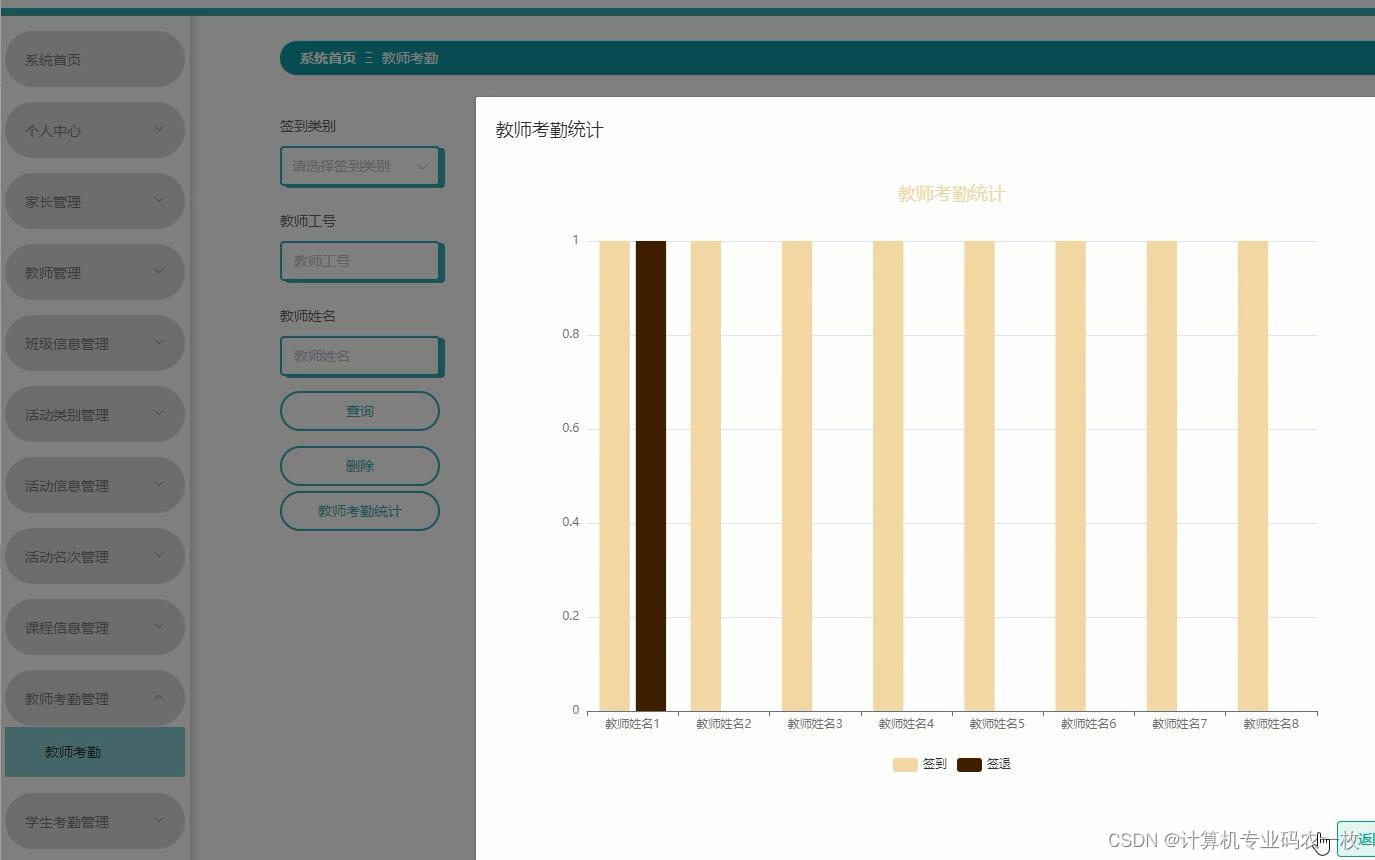Viewport: 1375px width, 860px height.
Task: Click the 签到 bar for 教师姓名1
Action: coord(615,476)
